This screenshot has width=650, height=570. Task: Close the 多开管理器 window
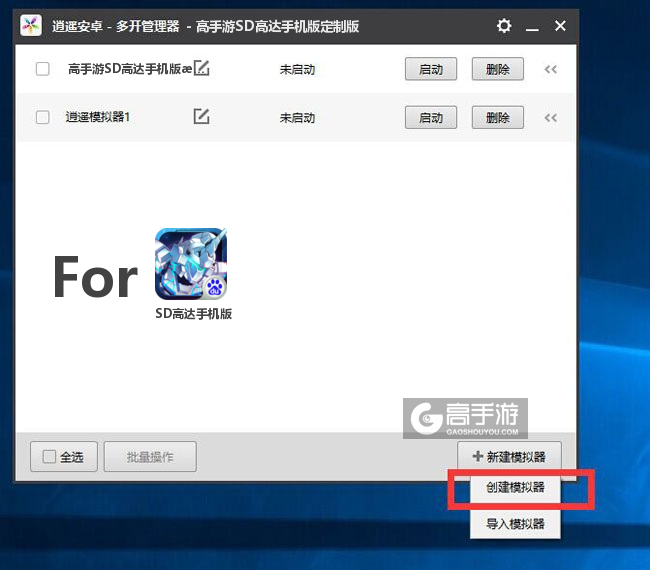(560, 26)
